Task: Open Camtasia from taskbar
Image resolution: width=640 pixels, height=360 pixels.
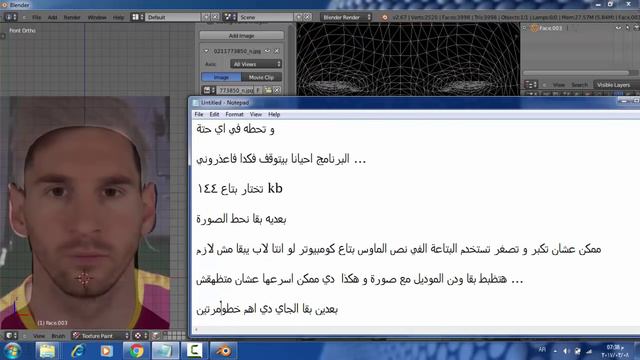Action: 194,351
